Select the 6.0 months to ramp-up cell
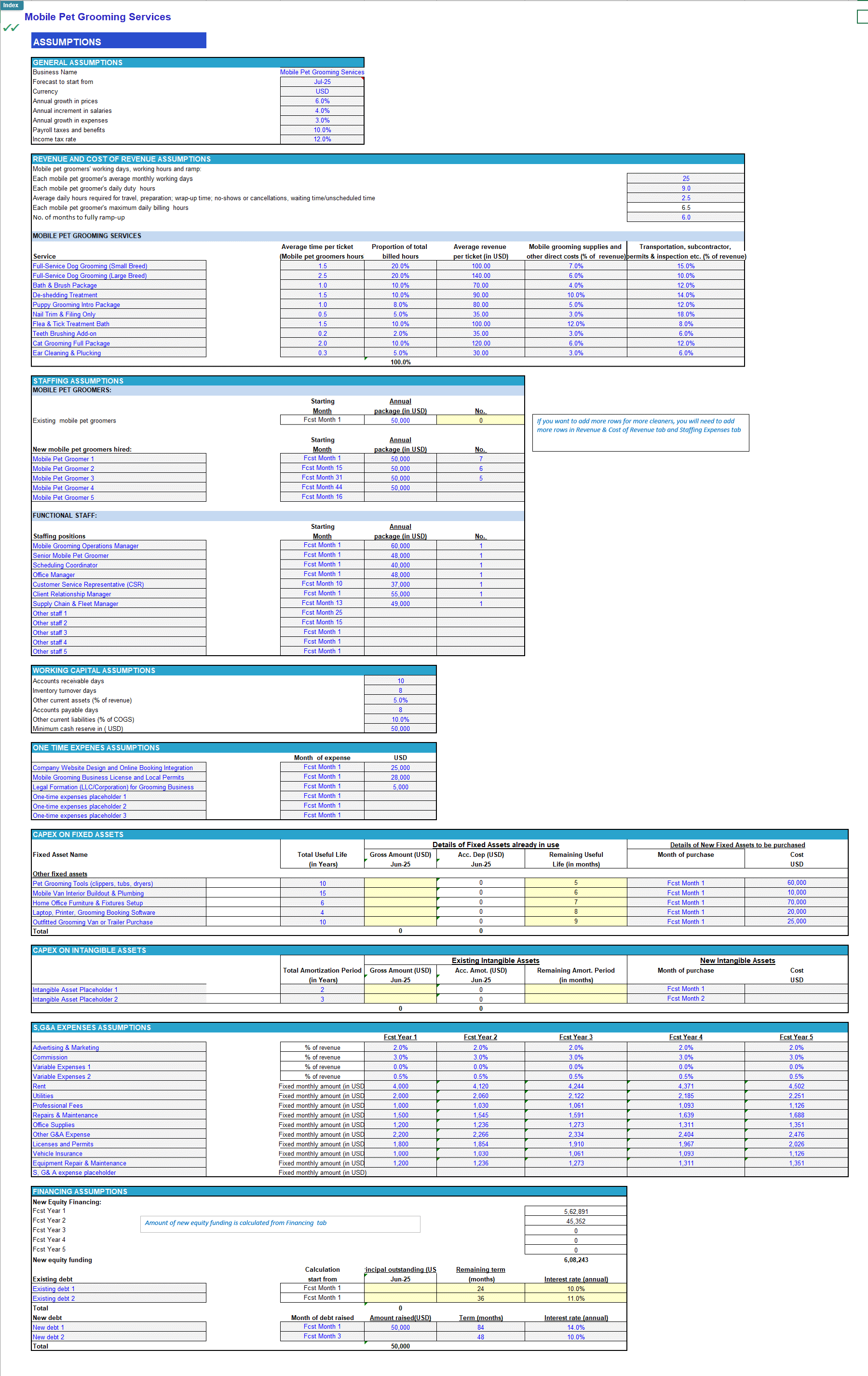The width and height of the screenshot is (868, 1376). pyautogui.click(x=685, y=217)
